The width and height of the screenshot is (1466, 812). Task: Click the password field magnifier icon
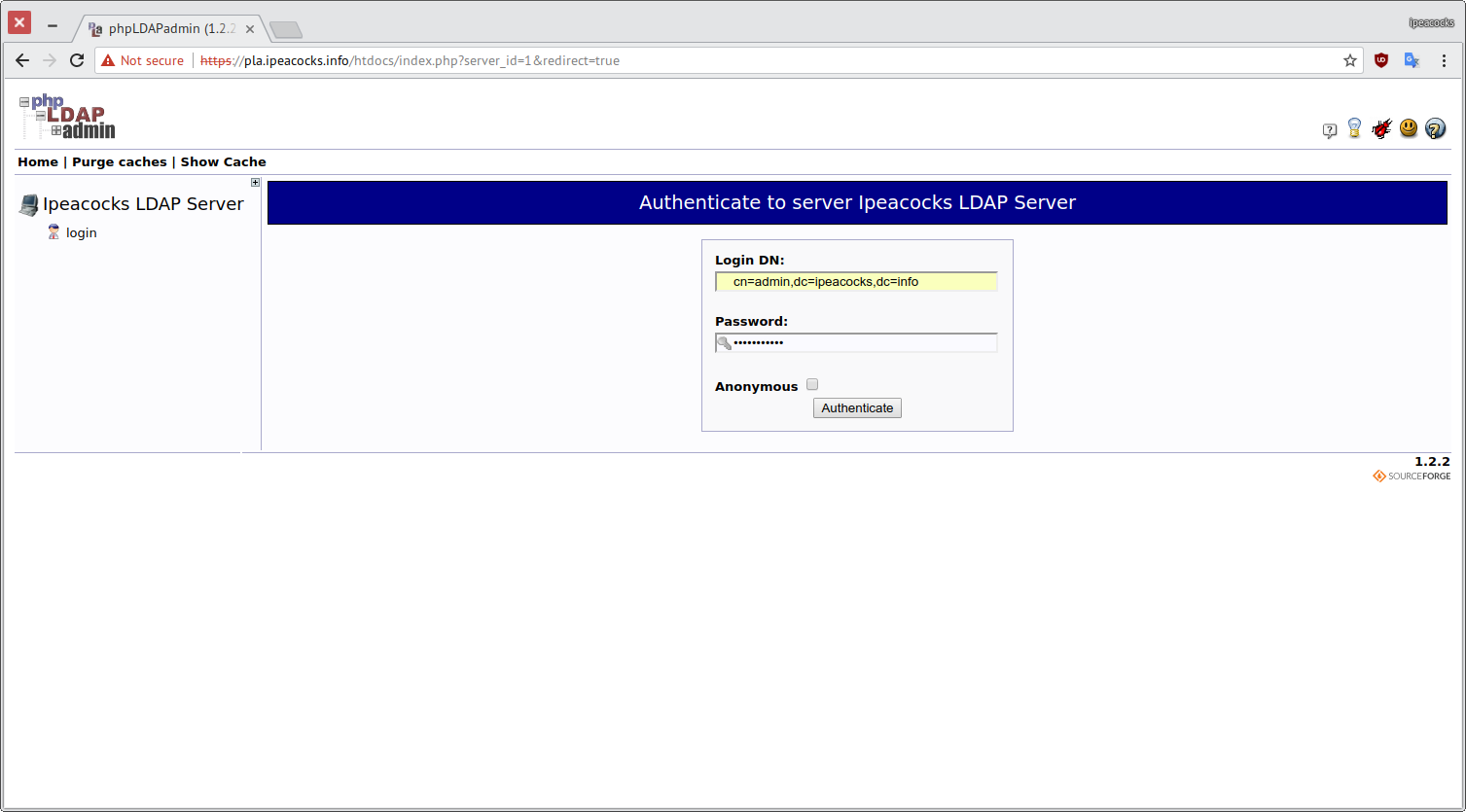tap(724, 342)
